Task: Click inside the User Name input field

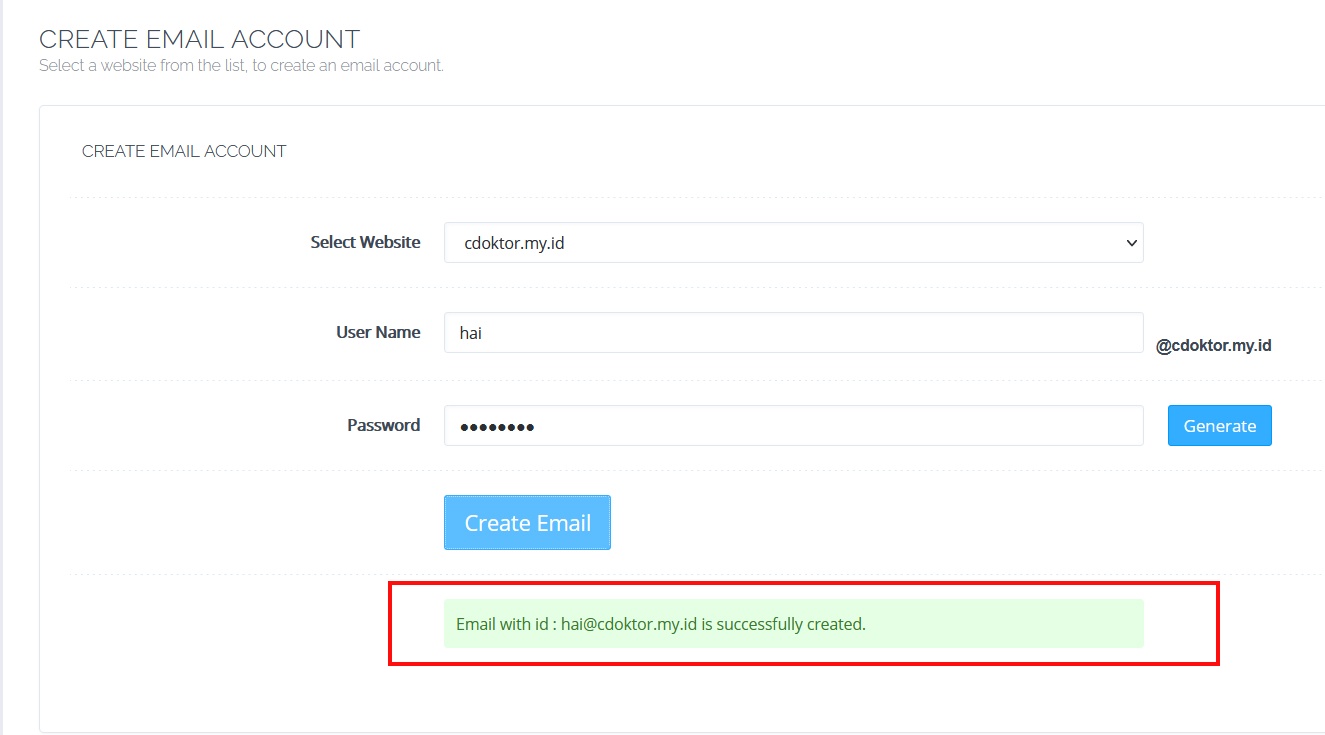Action: 793,332
